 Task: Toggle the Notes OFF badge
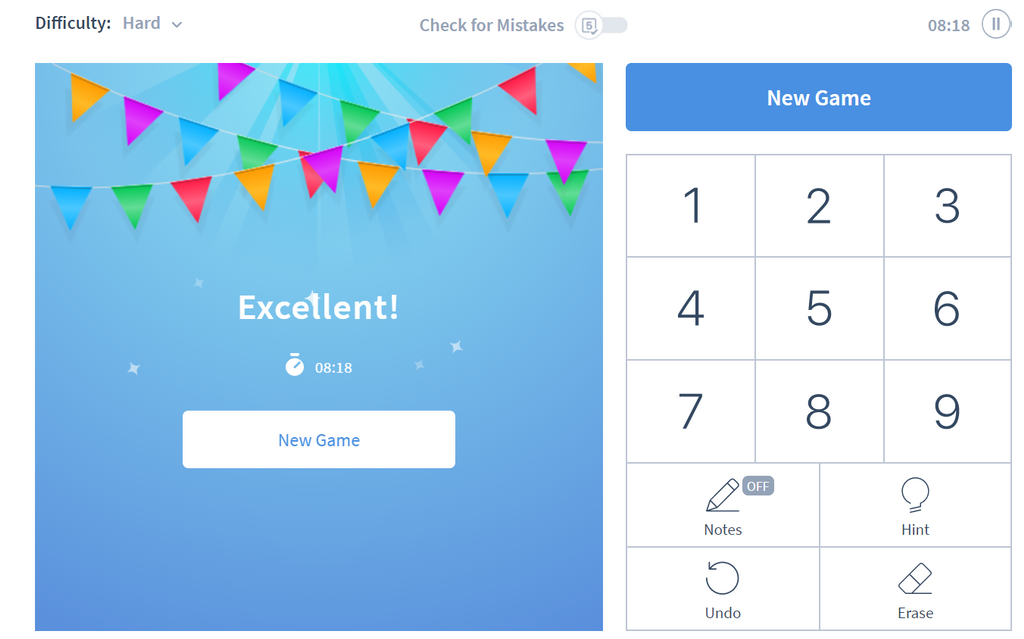click(x=758, y=486)
